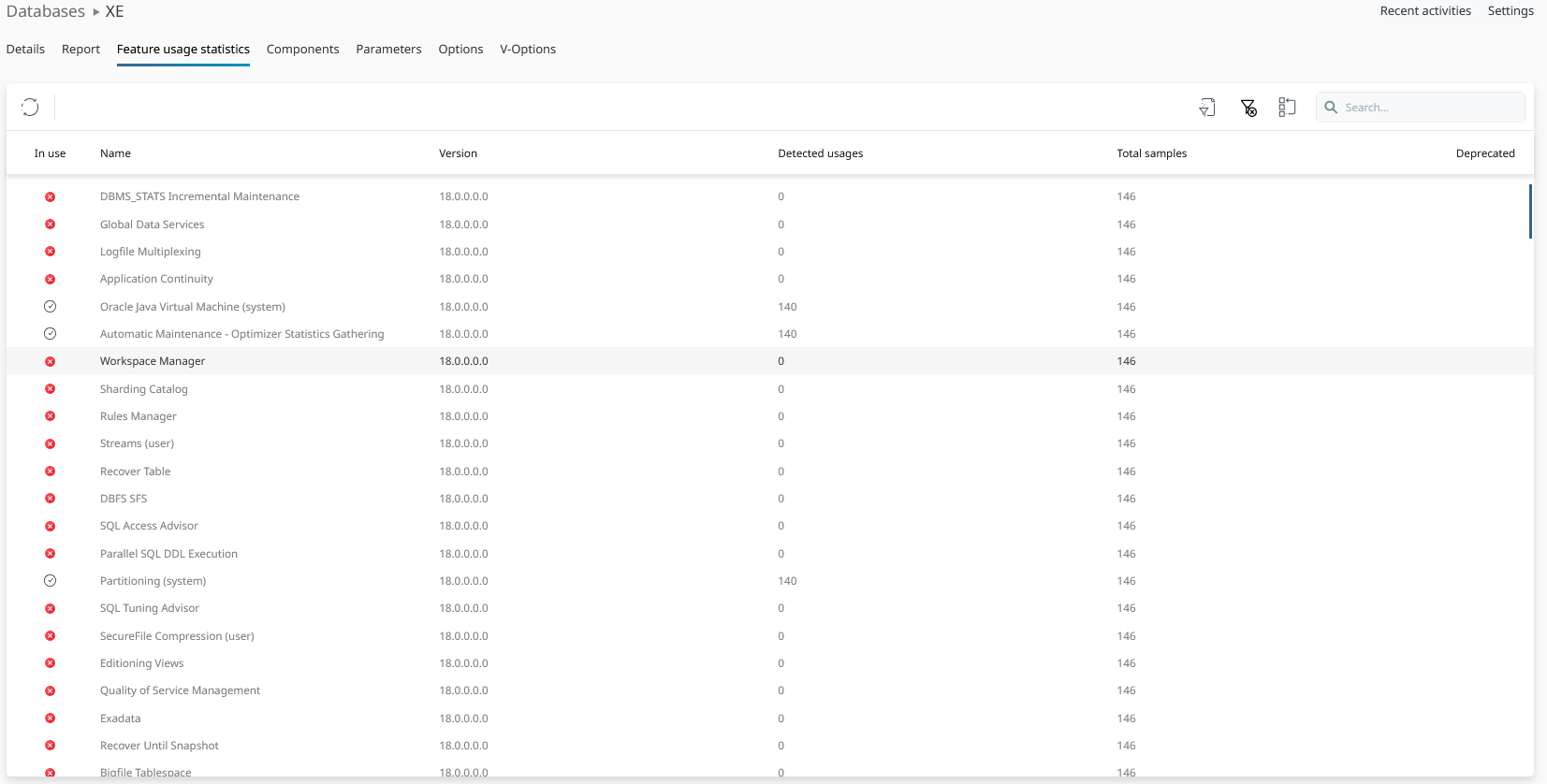
Task: Go to the Parameters tab
Action: 388,50
